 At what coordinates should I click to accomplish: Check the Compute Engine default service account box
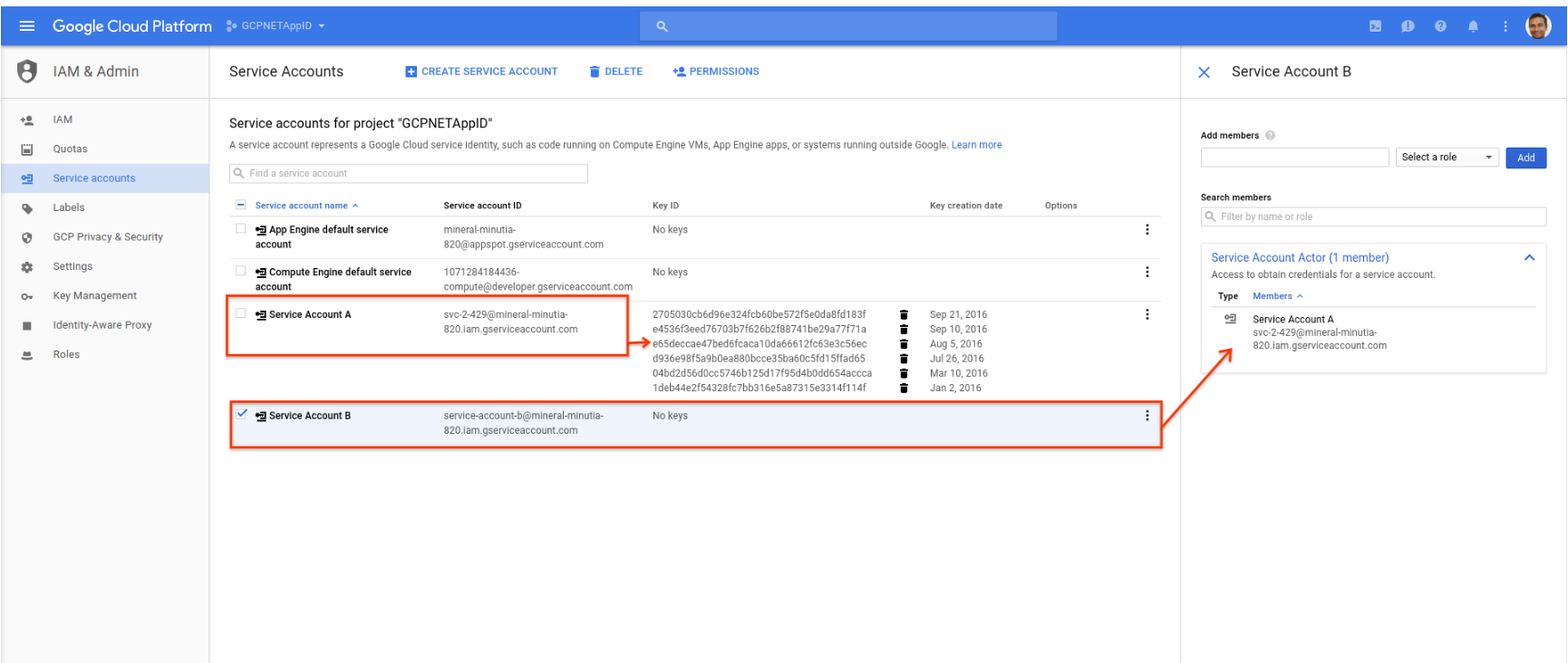point(240,270)
